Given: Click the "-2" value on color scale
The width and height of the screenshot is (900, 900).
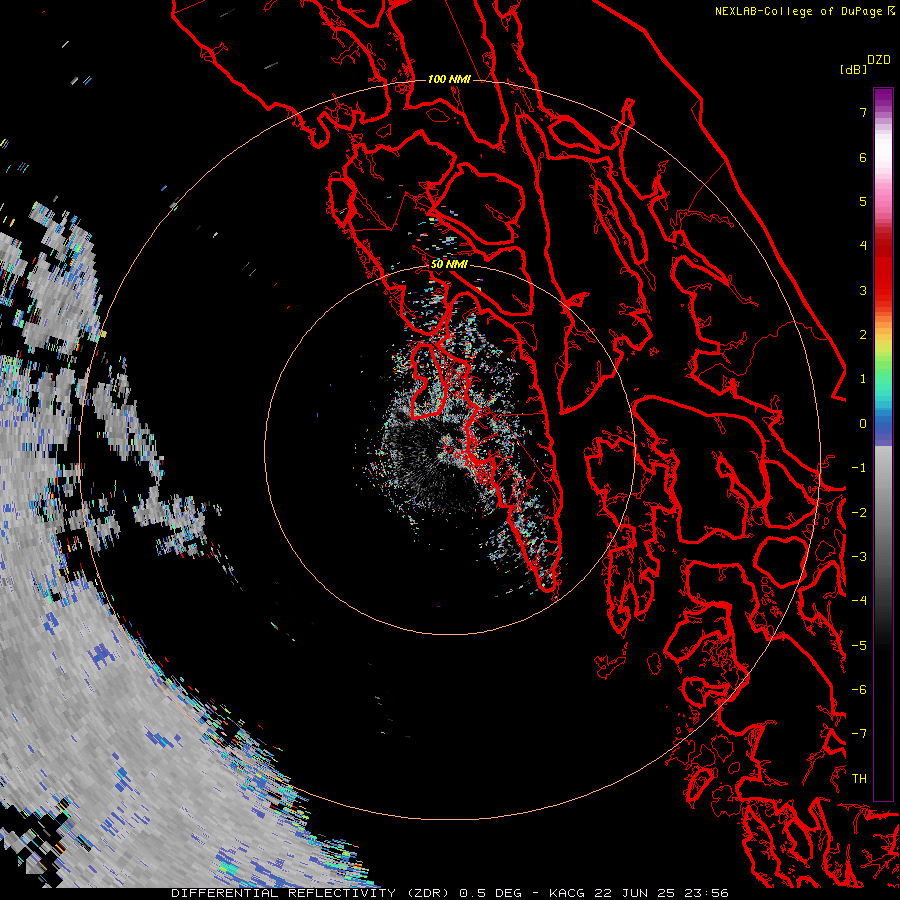Looking at the screenshot, I should pyautogui.click(x=859, y=513).
